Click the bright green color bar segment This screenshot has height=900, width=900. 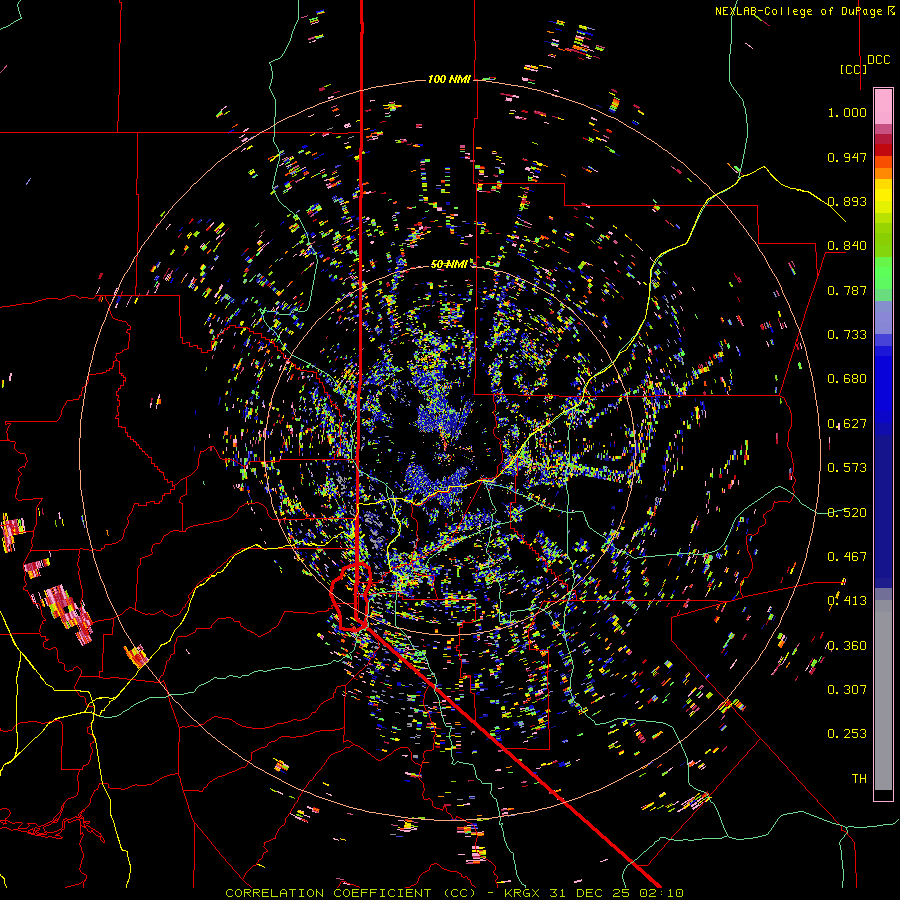tap(883, 273)
